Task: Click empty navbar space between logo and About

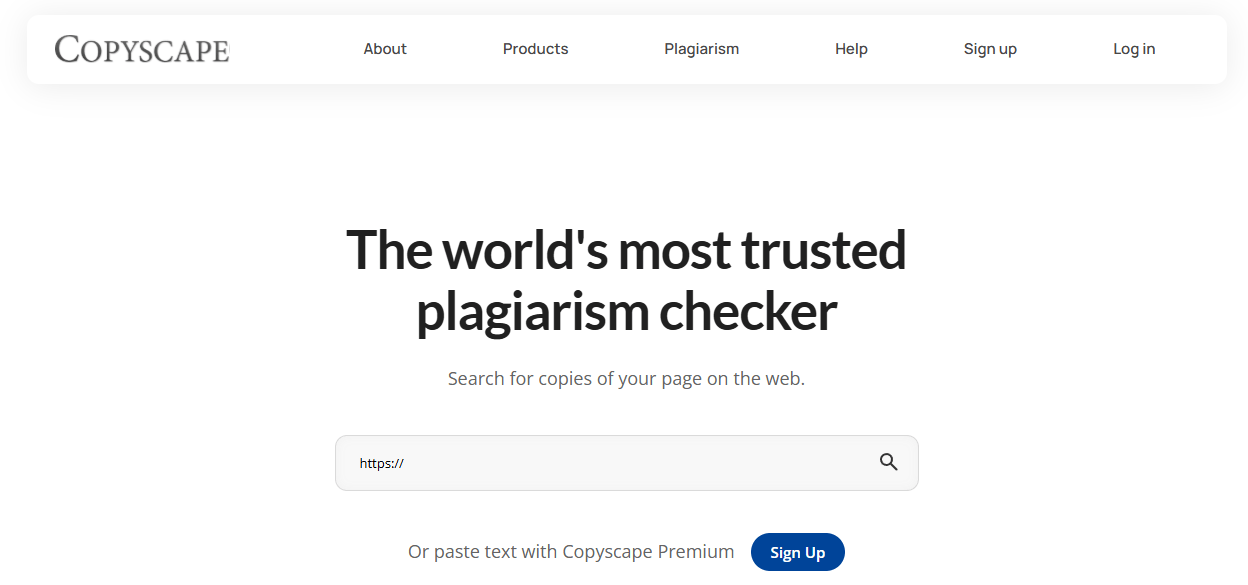Action: [296, 49]
